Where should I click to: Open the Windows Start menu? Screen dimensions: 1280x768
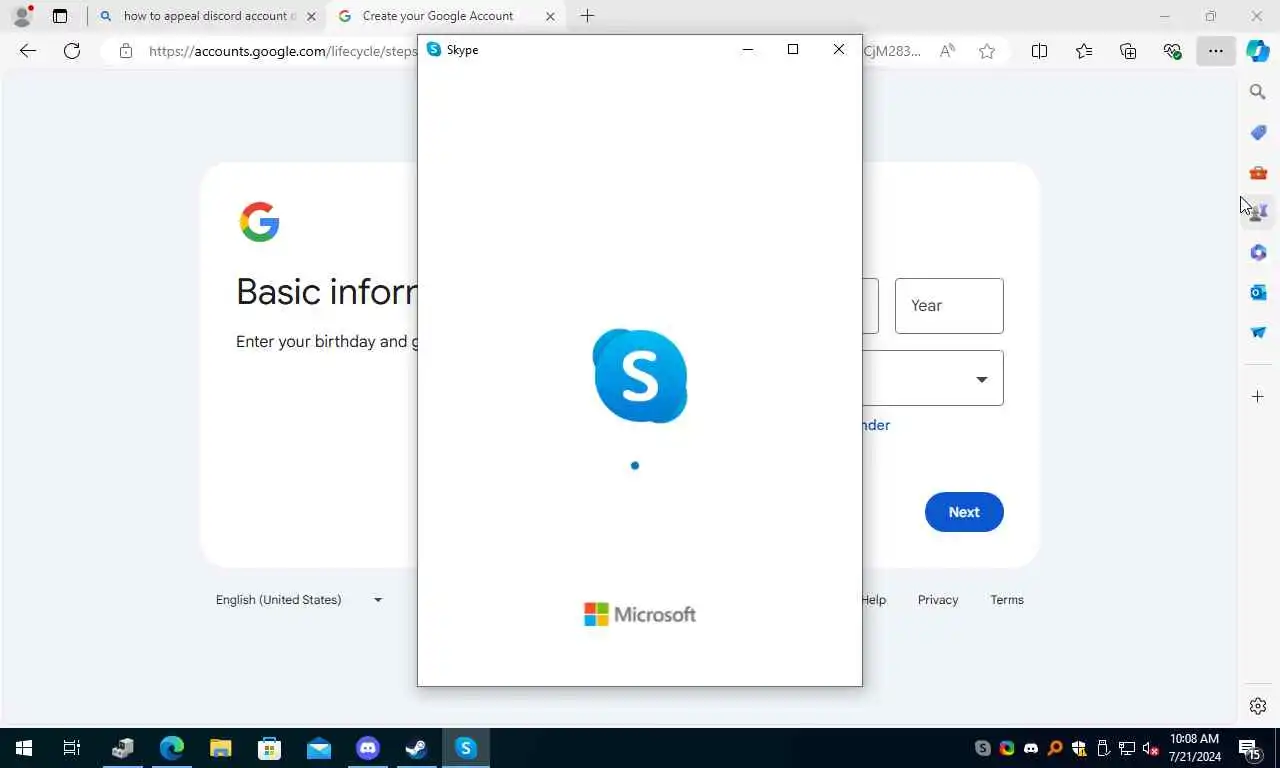point(24,748)
